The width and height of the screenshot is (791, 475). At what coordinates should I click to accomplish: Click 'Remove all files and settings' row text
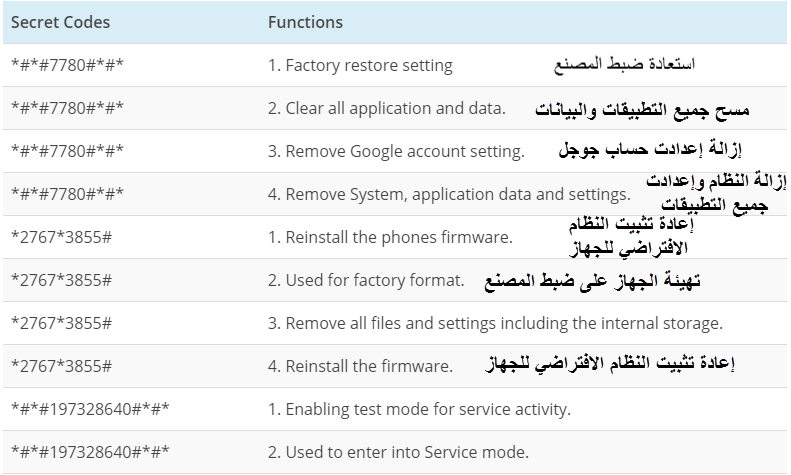tap(495, 323)
